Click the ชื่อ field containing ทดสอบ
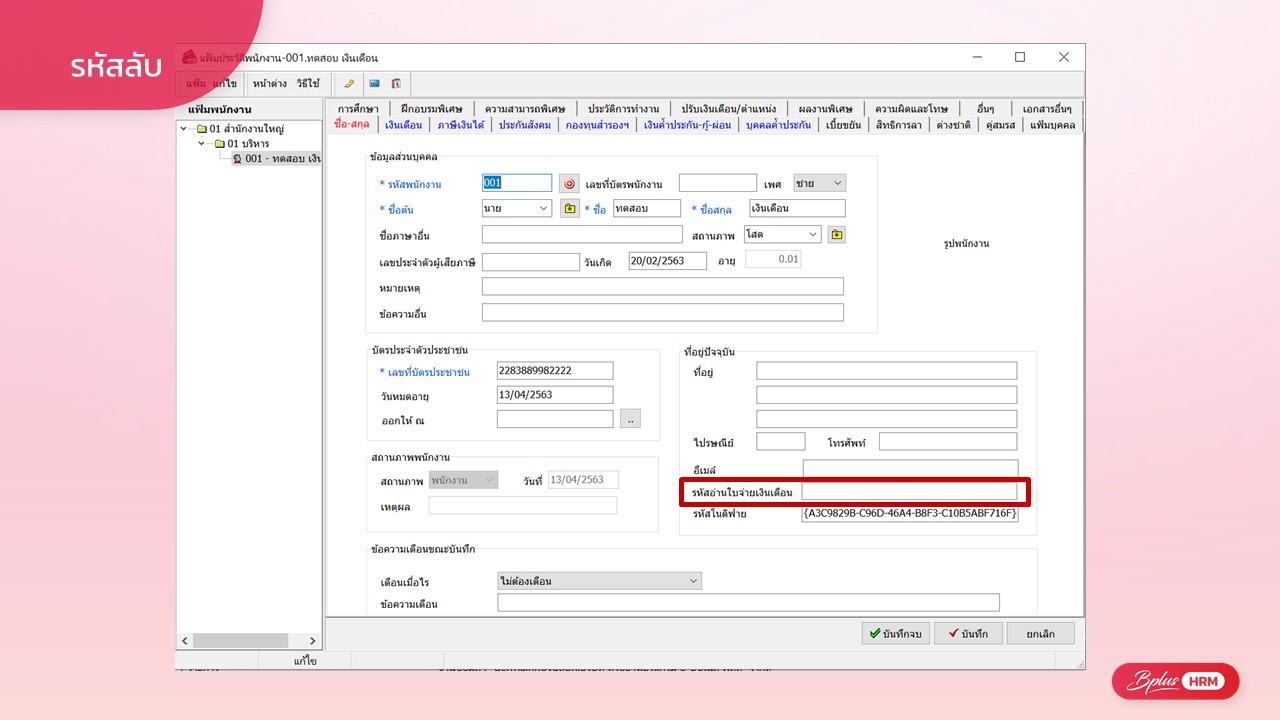The width and height of the screenshot is (1280, 720). (647, 208)
